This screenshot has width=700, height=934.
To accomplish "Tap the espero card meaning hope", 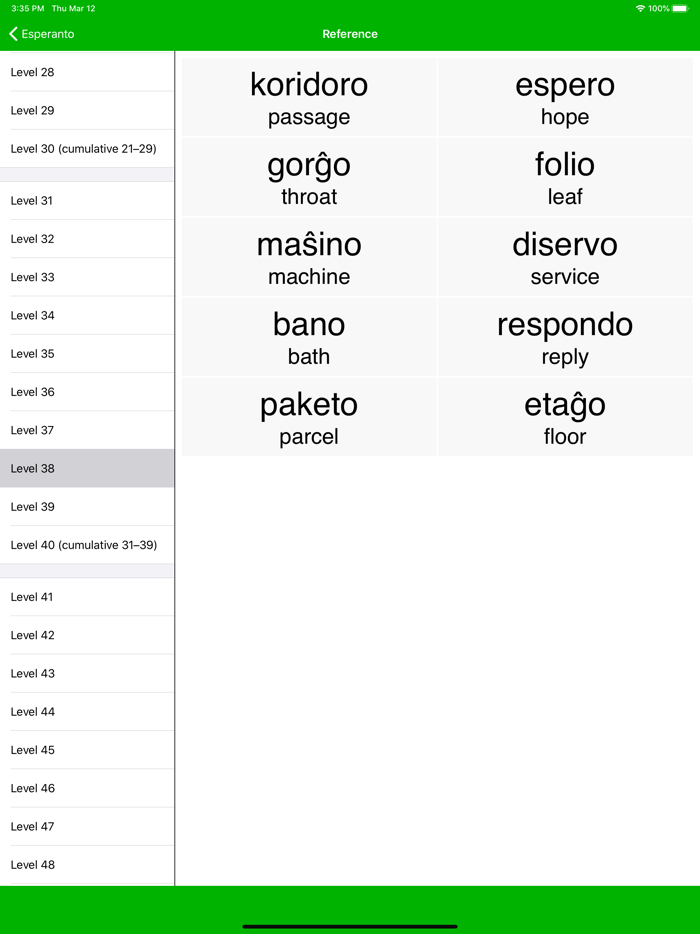I will point(565,96).
